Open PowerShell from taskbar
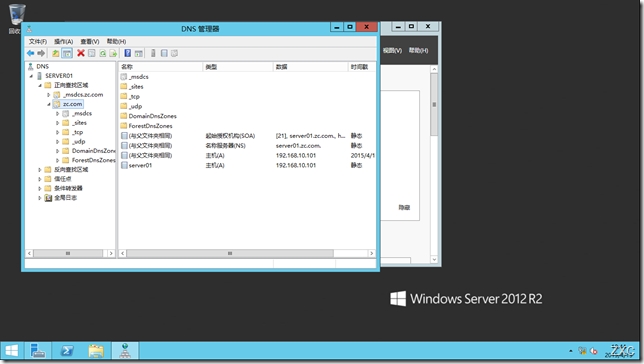The image size is (644, 364). click(x=67, y=351)
